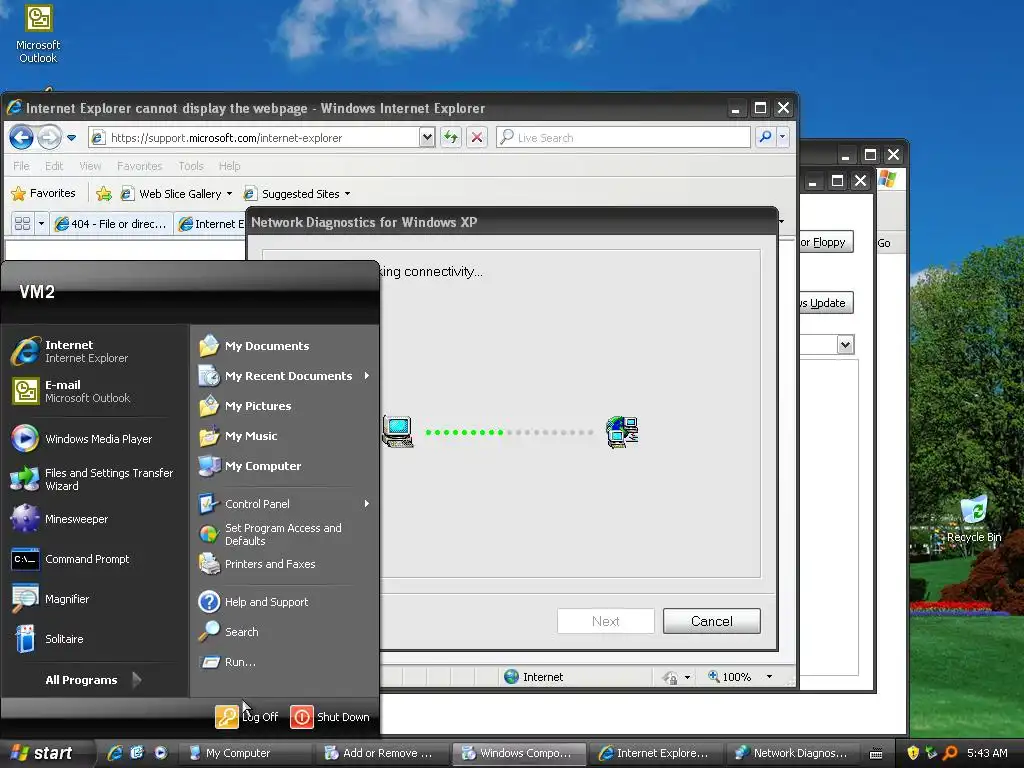The width and height of the screenshot is (1024, 768).
Task: Click Cancel in Network Diagnostics
Action: click(x=712, y=621)
